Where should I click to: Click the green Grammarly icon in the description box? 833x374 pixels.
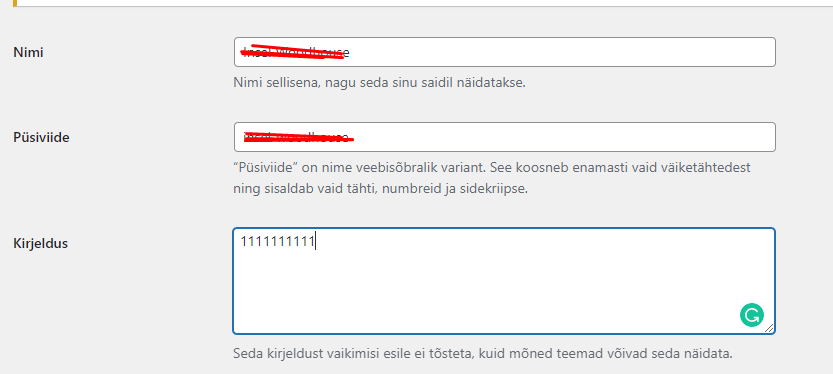click(752, 315)
